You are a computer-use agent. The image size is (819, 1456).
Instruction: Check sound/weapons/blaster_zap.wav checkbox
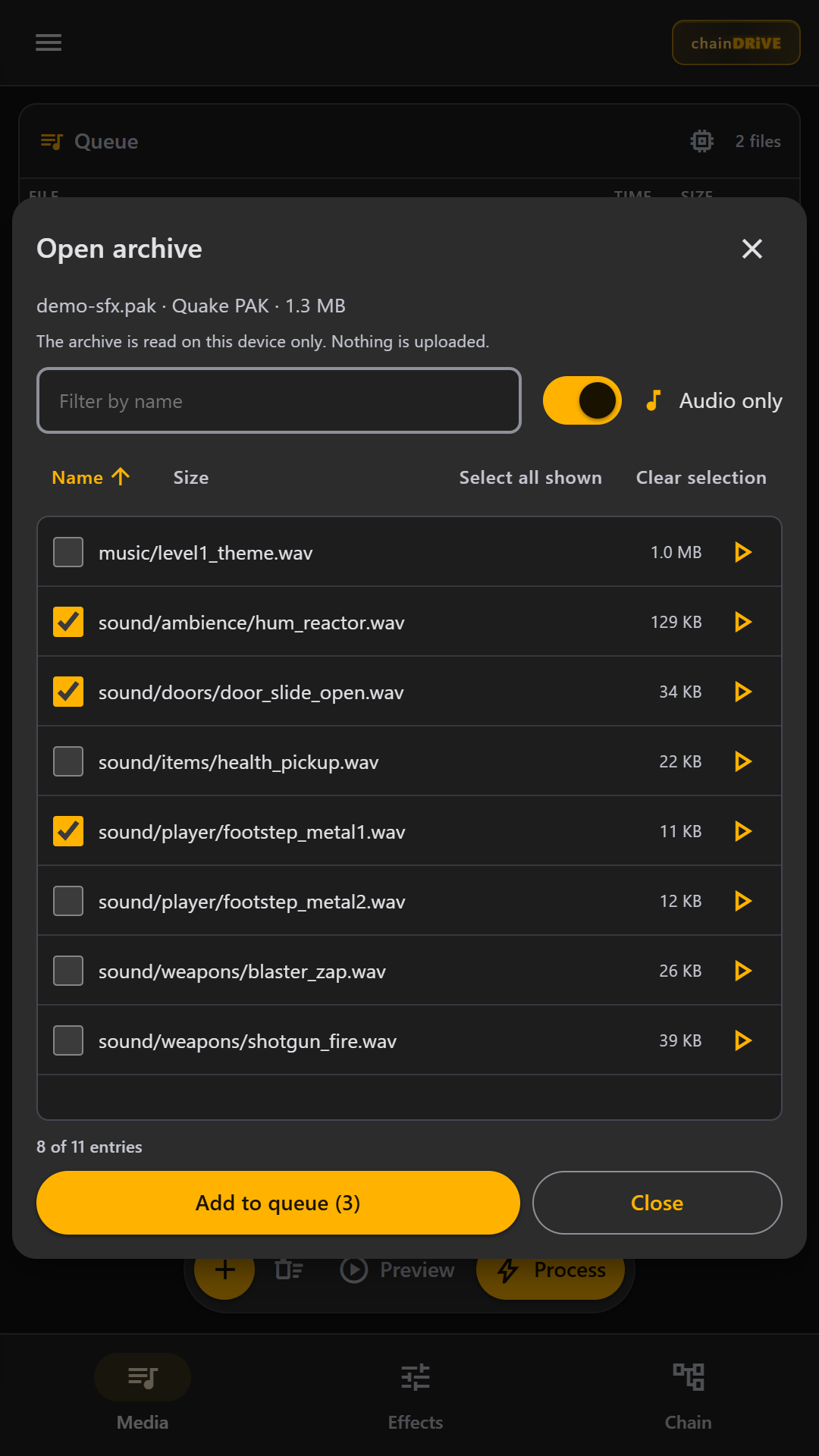click(68, 971)
